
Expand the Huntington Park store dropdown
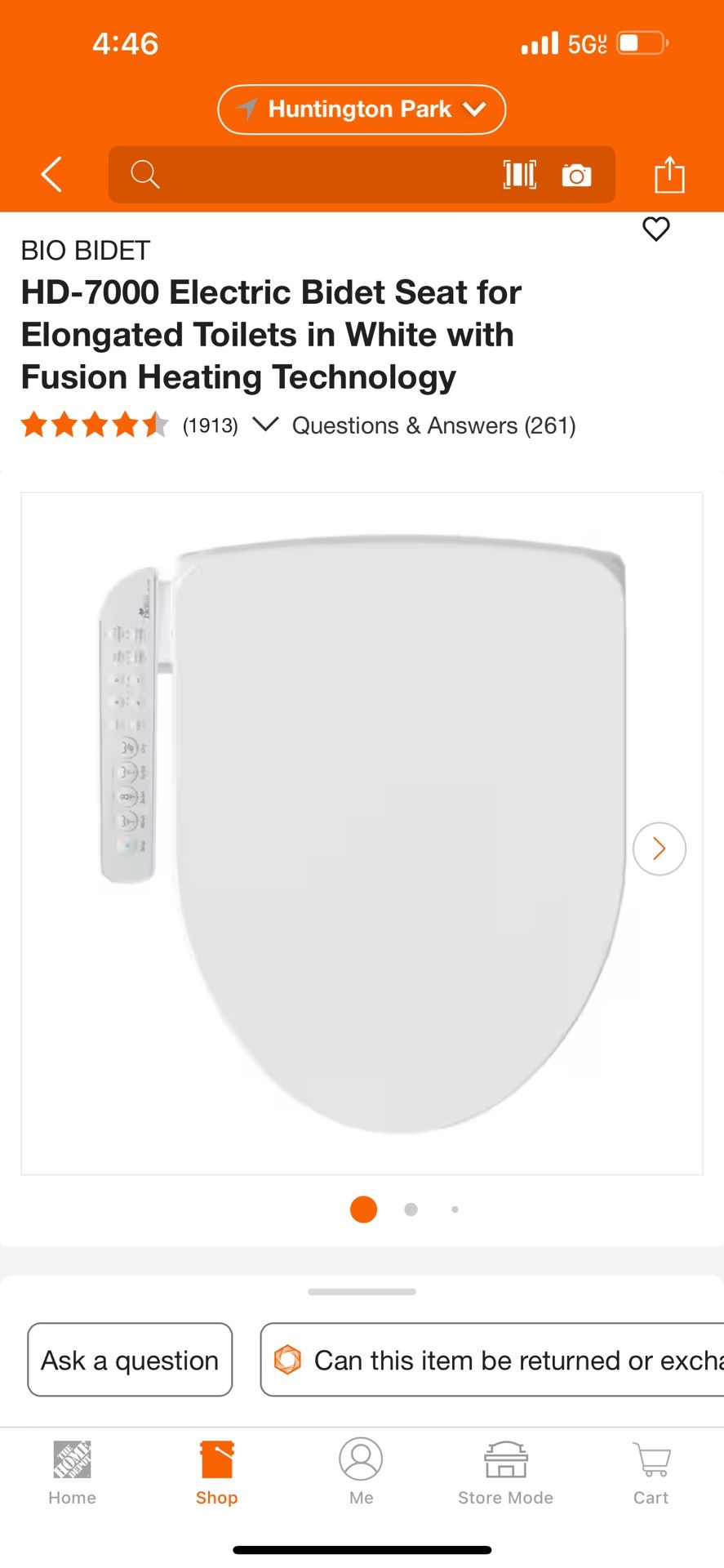[362, 109]
